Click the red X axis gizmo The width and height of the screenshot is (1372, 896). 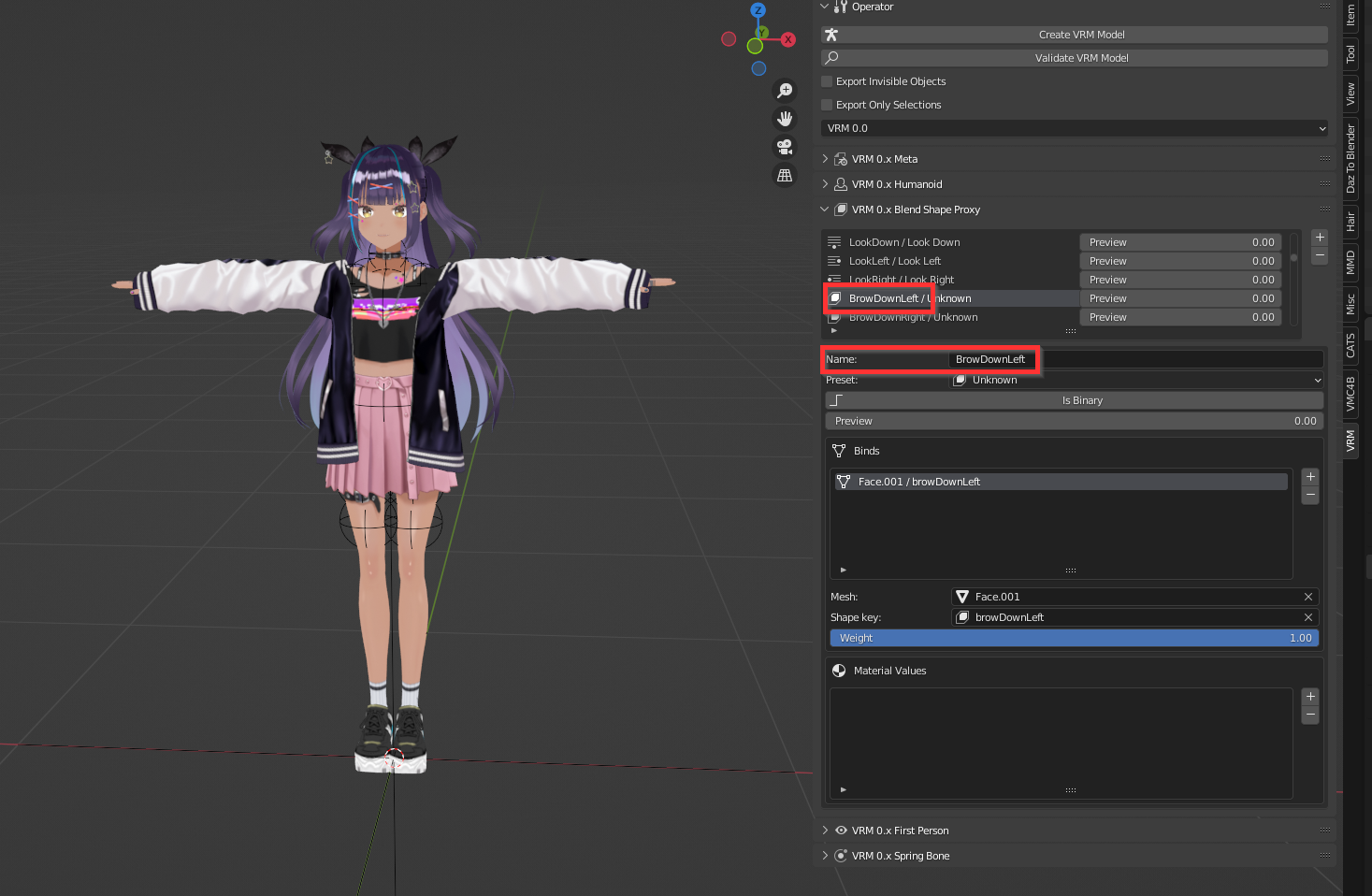pyautogui.click(x=788, y=39)
